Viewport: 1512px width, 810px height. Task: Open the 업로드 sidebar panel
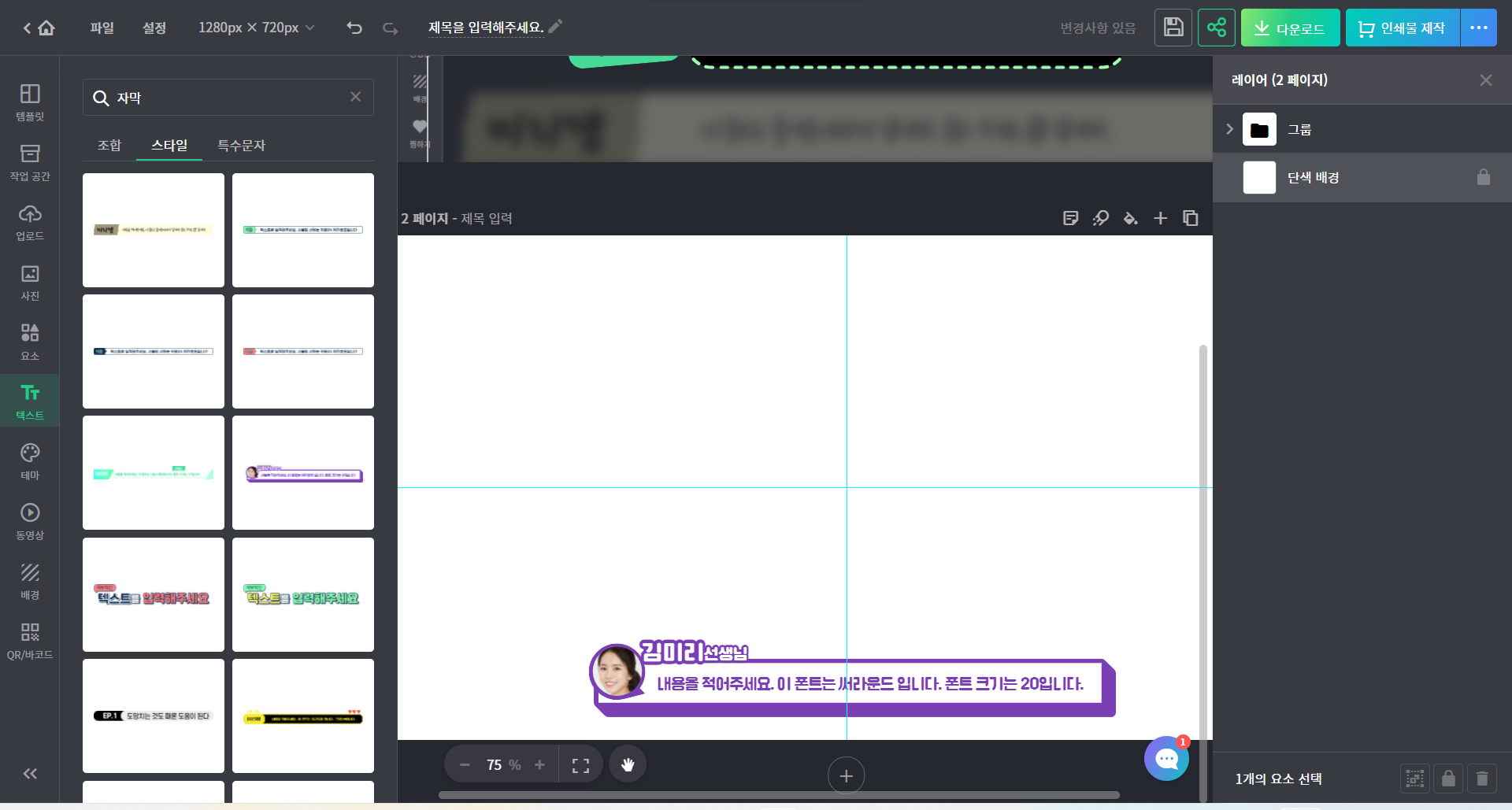coord(30,222)
